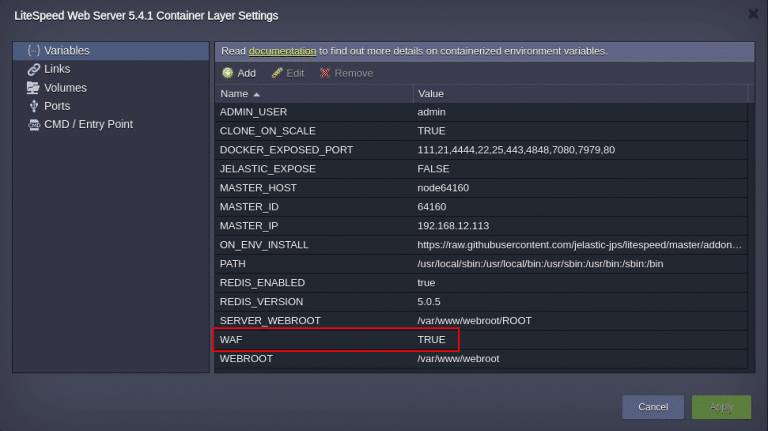This screenshot has width=768, height=431.
Task: Sort by the Name column header
Action: (313, 94)
